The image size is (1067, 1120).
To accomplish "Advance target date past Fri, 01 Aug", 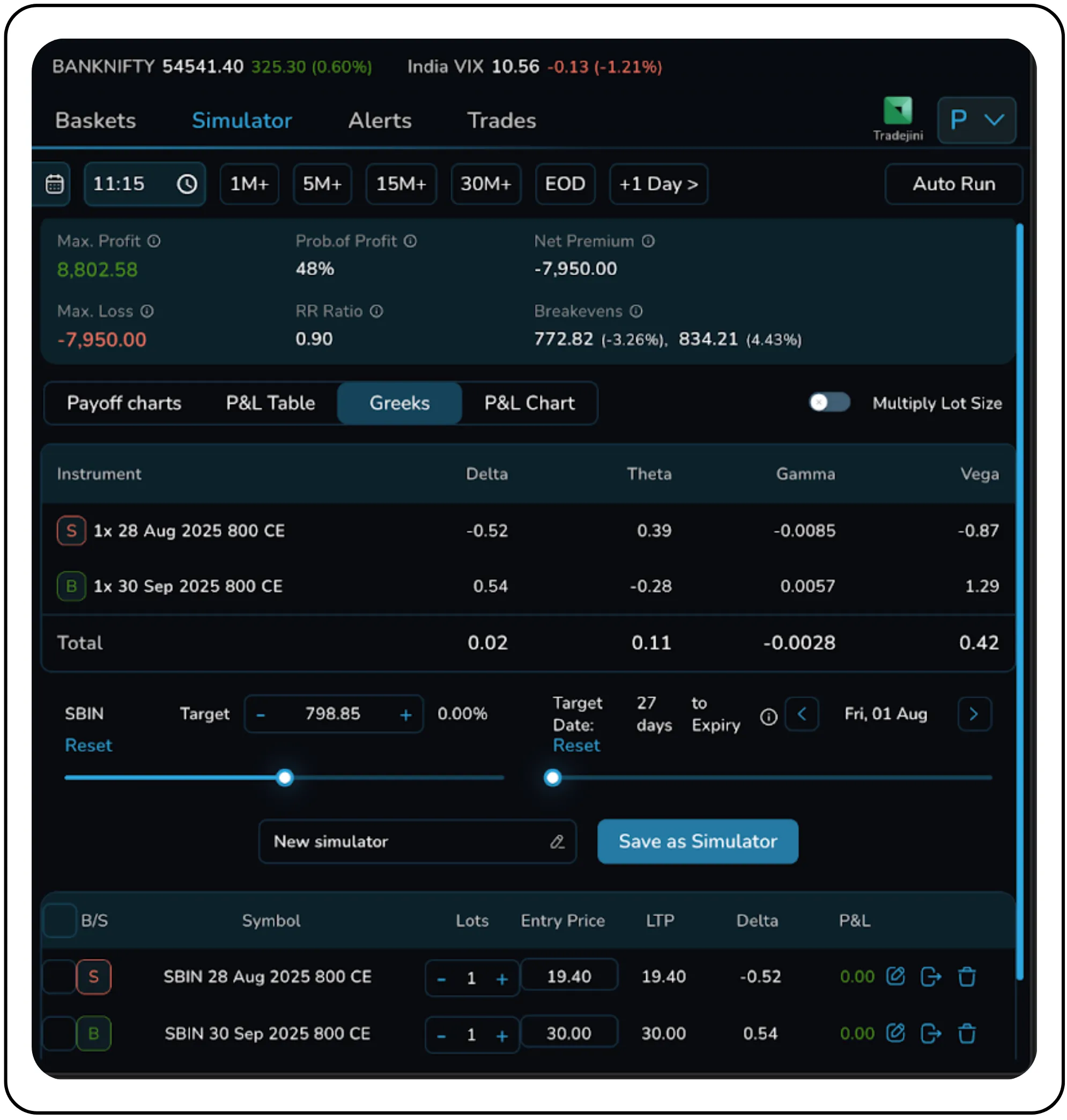I will pos(975,714).
